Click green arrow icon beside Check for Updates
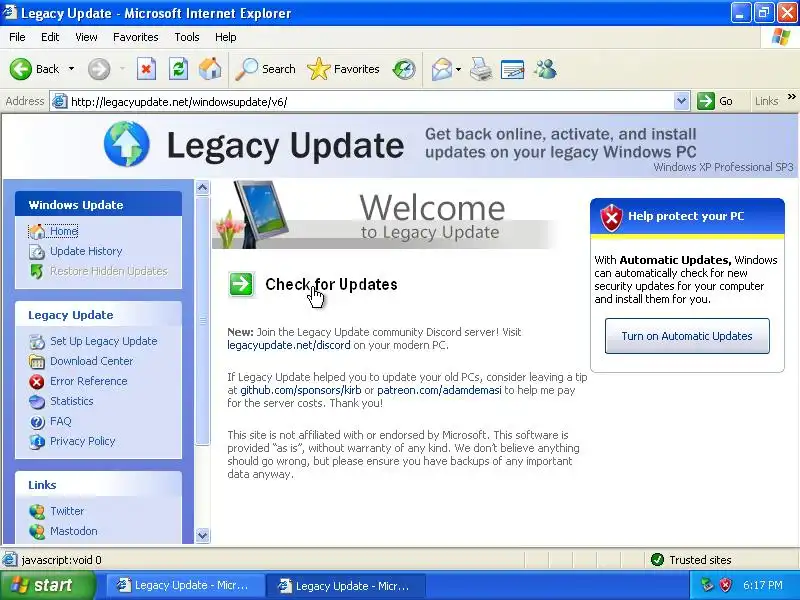Image resolution: width=800 pixels, height=600 pixels. 241,284
